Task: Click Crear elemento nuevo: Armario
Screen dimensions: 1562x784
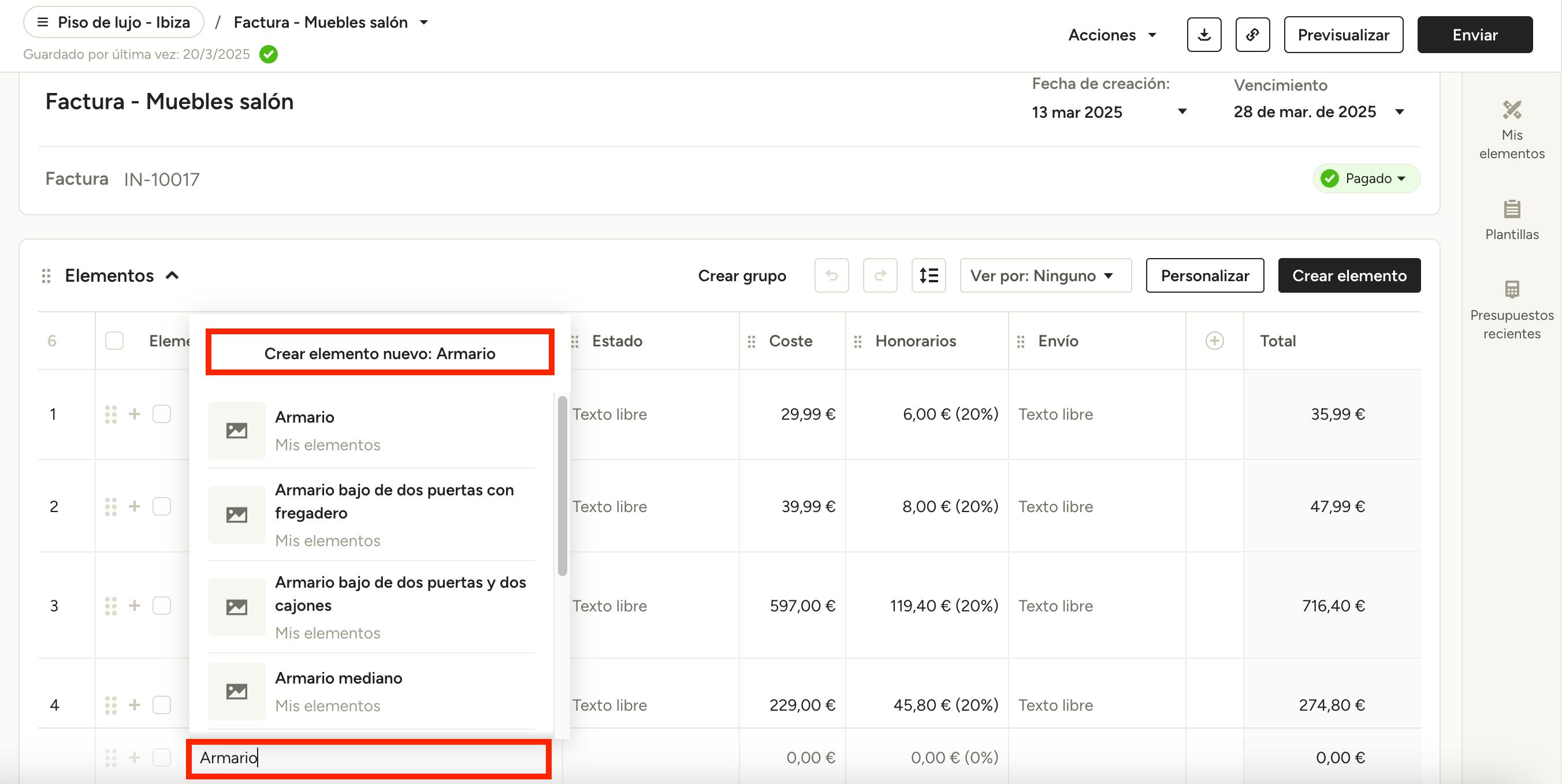Action: (380, 353)
